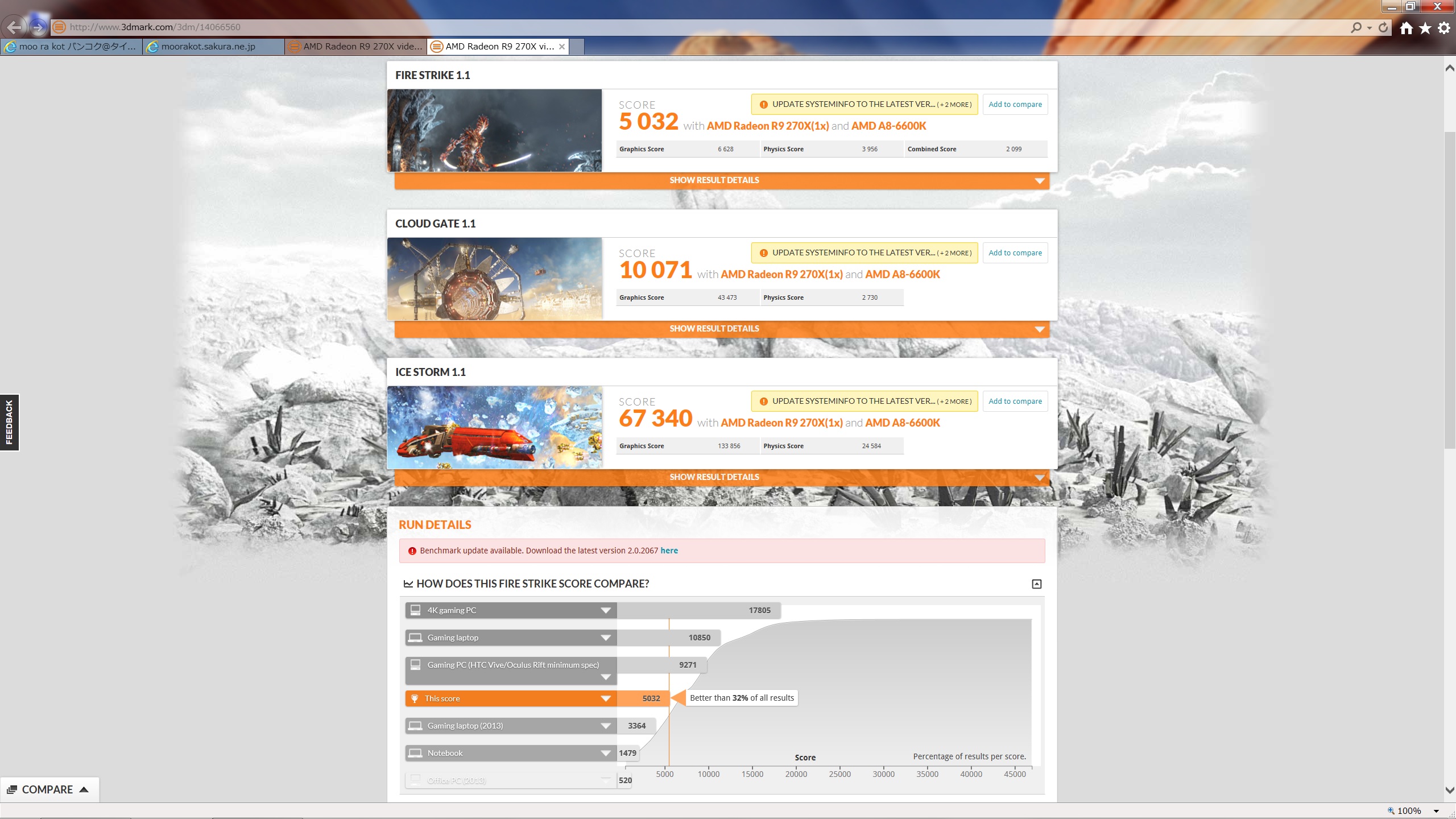Screen dimensions: 1456x819
Task: Open Cloud Gate update SystemInfo warning
Action: click(864, 253)
